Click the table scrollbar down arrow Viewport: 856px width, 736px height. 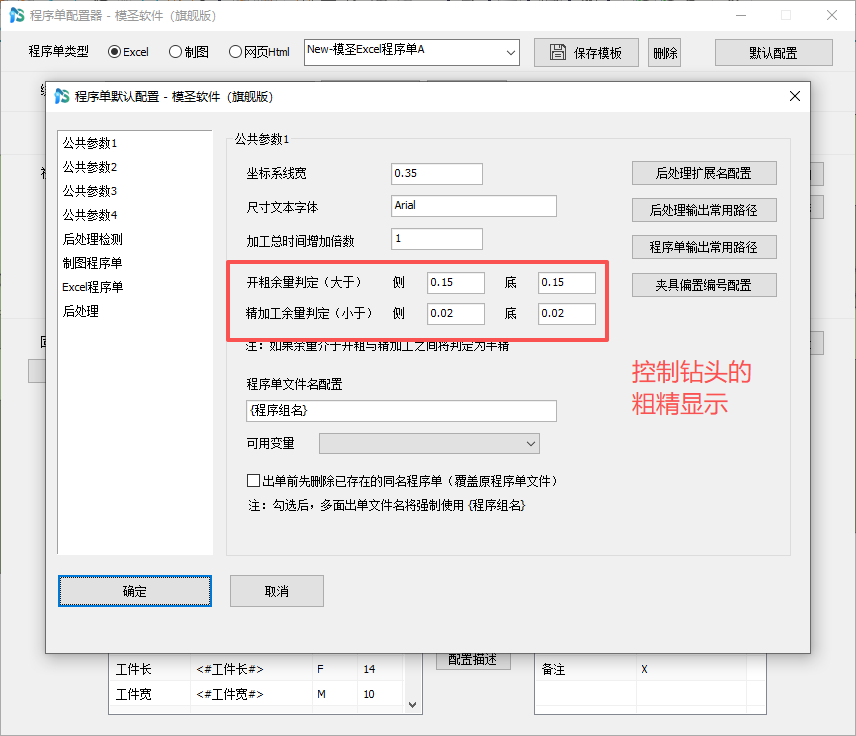pyautogui.click(x=413, y=705)
